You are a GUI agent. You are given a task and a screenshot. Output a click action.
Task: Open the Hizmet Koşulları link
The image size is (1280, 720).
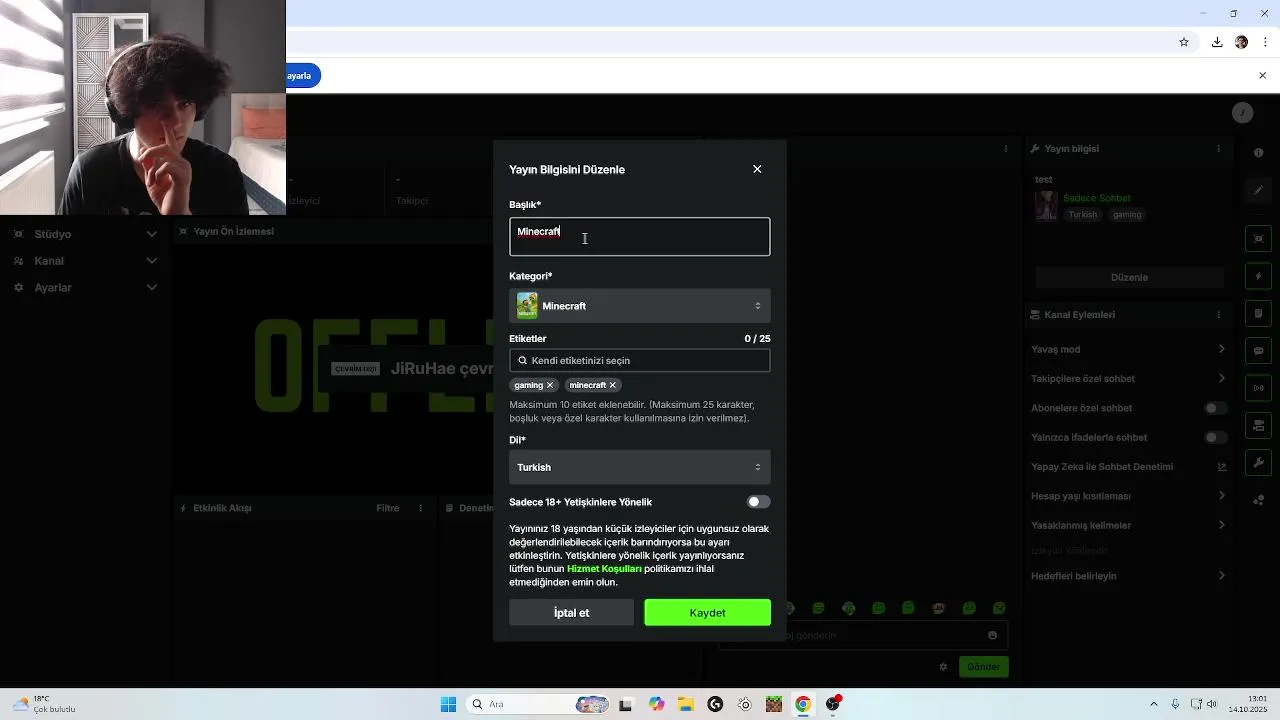[x=604, y=569]
